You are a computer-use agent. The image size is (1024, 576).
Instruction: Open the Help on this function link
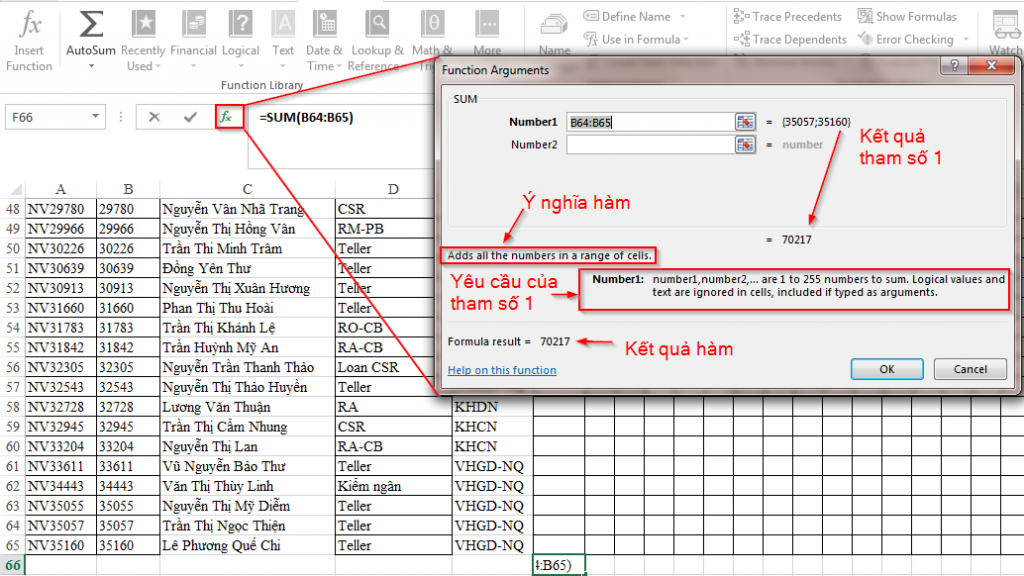502,370
